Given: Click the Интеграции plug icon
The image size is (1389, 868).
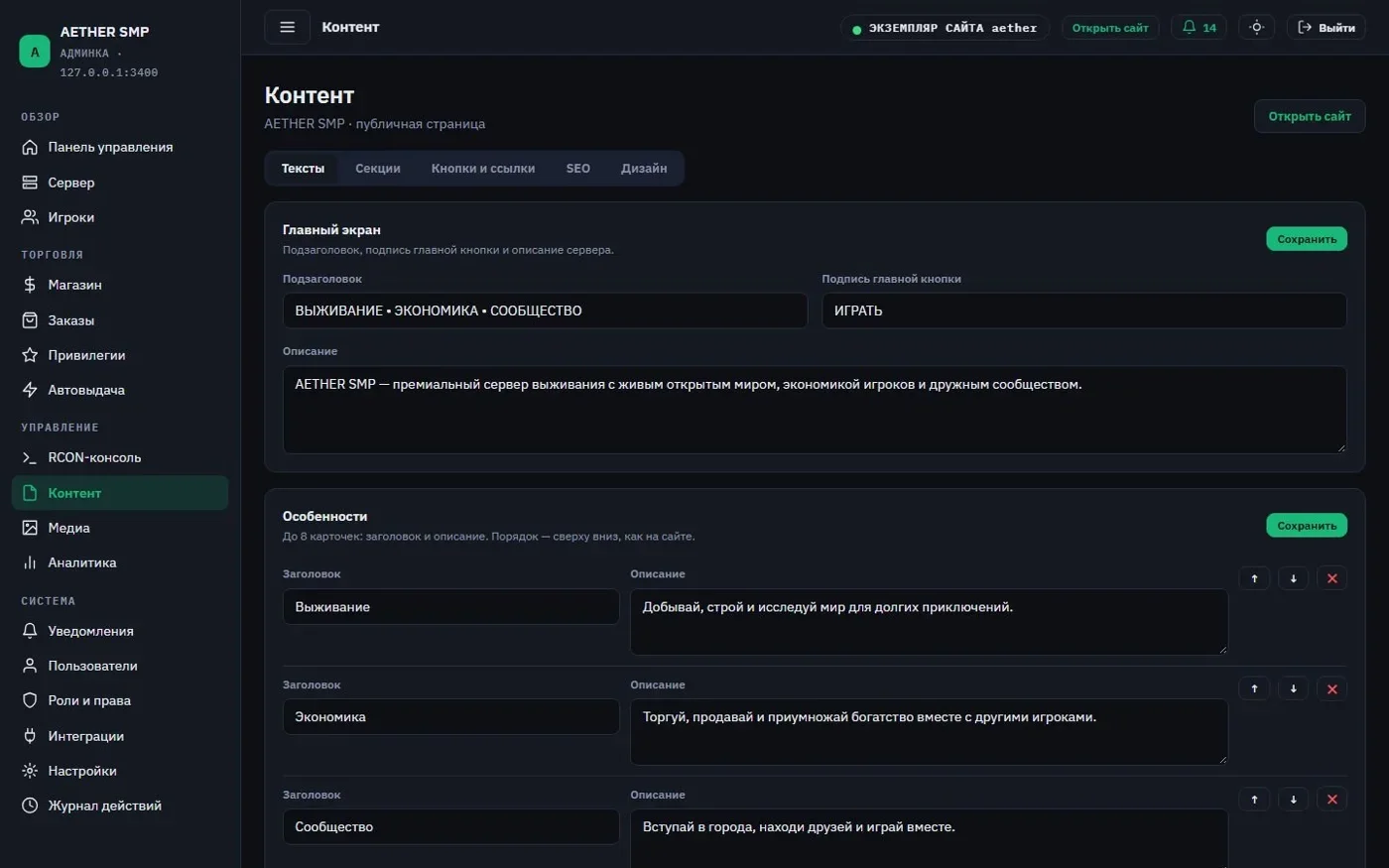Looking at the screenshot, I should pos(30,736).
